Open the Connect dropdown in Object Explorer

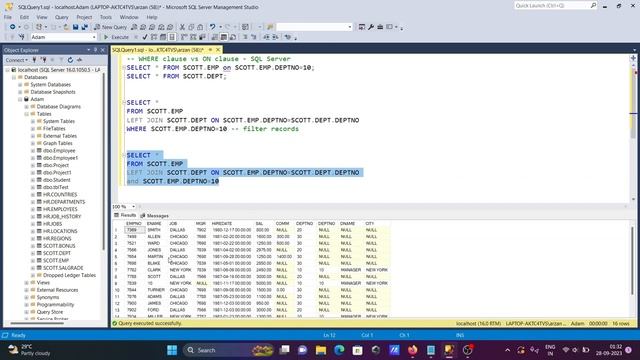point(17,60)
